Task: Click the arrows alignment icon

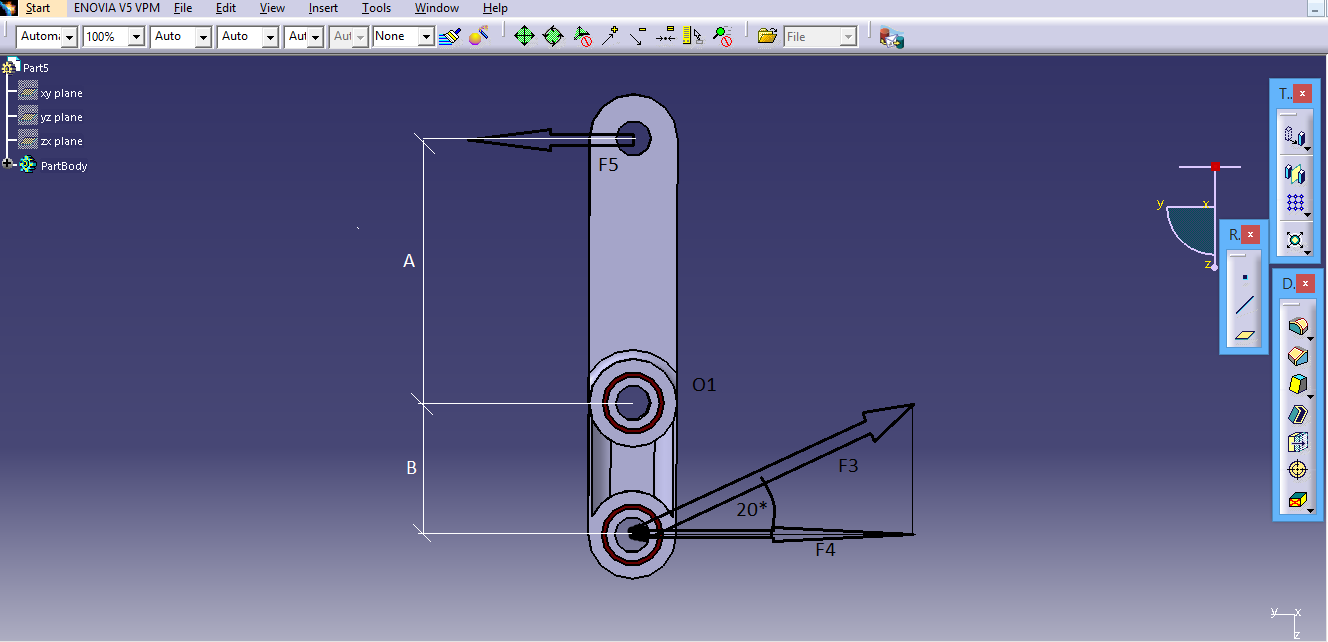Action: pos(666,36)
